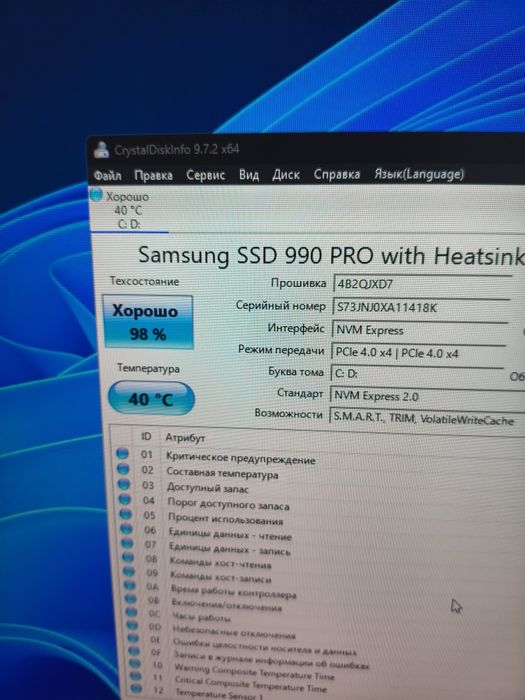Select Warning Composite Temperature Time row
525x700 pixels.
[x=254, y=671]
